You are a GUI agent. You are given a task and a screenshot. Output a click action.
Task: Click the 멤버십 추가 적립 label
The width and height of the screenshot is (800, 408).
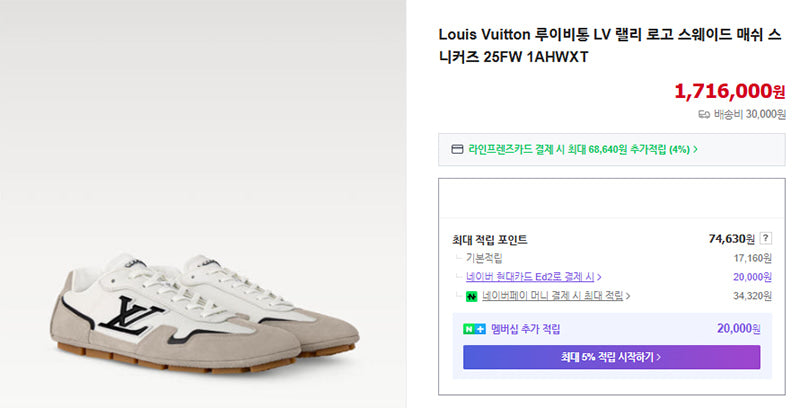point(526,329)
